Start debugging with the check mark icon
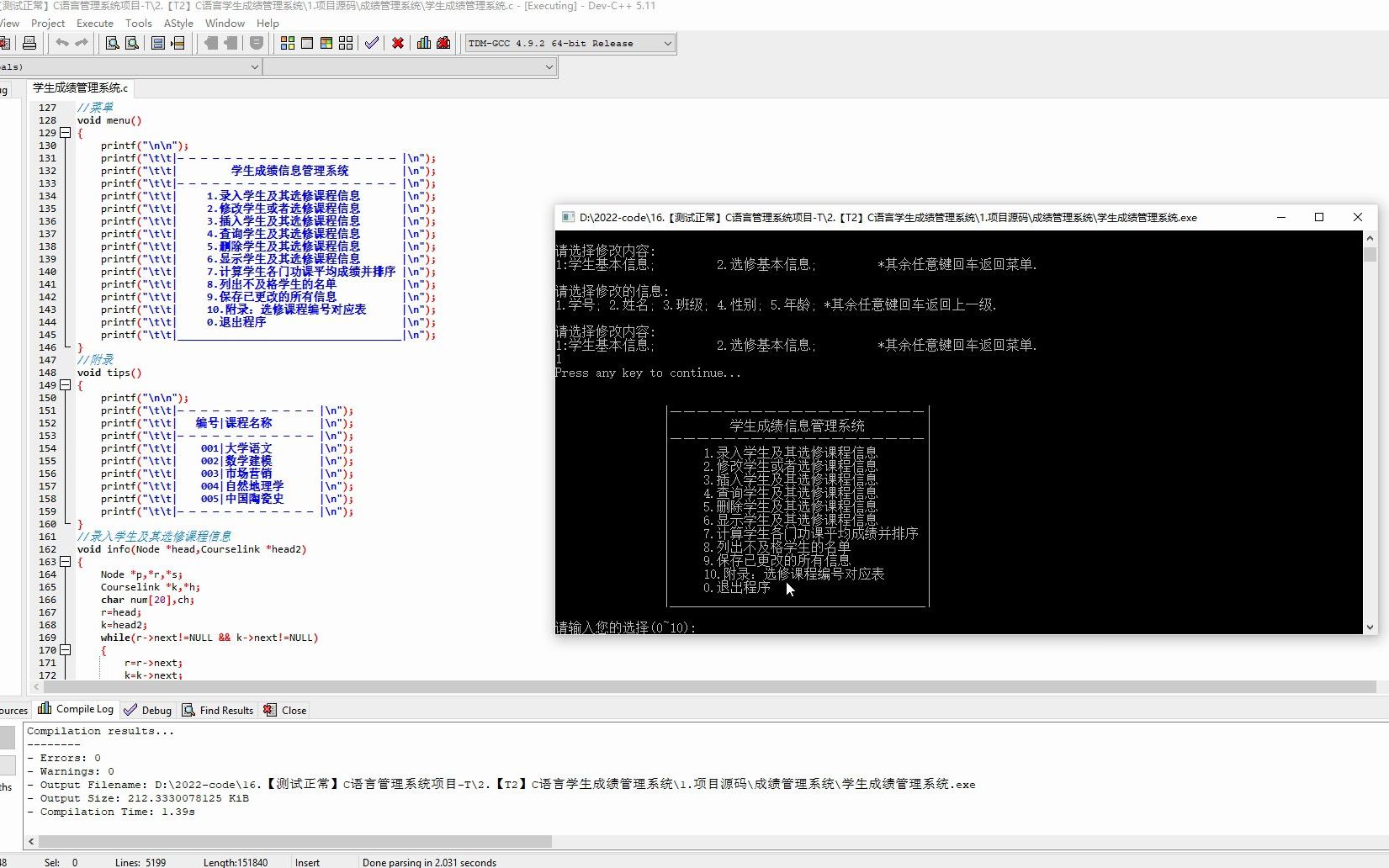This screenshot has height=868, width=1389. click(372, 43)
